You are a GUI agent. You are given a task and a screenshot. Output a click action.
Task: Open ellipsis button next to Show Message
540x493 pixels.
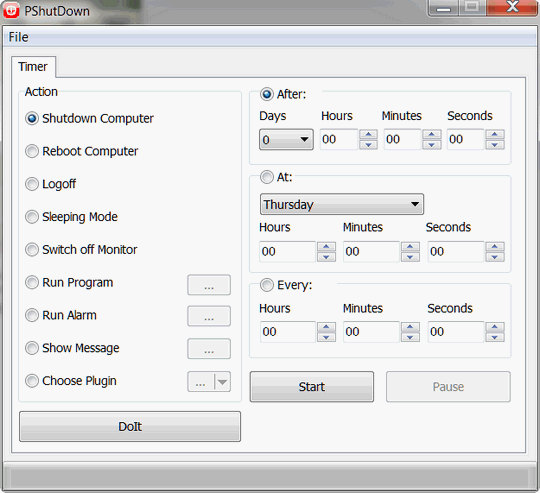point(209,349)
